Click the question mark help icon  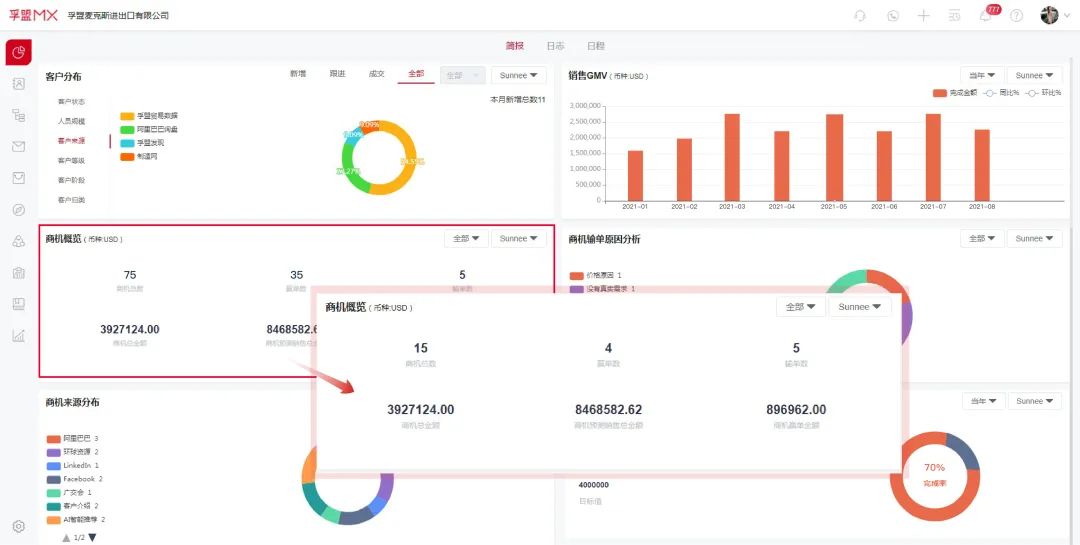pos(1017,16)
